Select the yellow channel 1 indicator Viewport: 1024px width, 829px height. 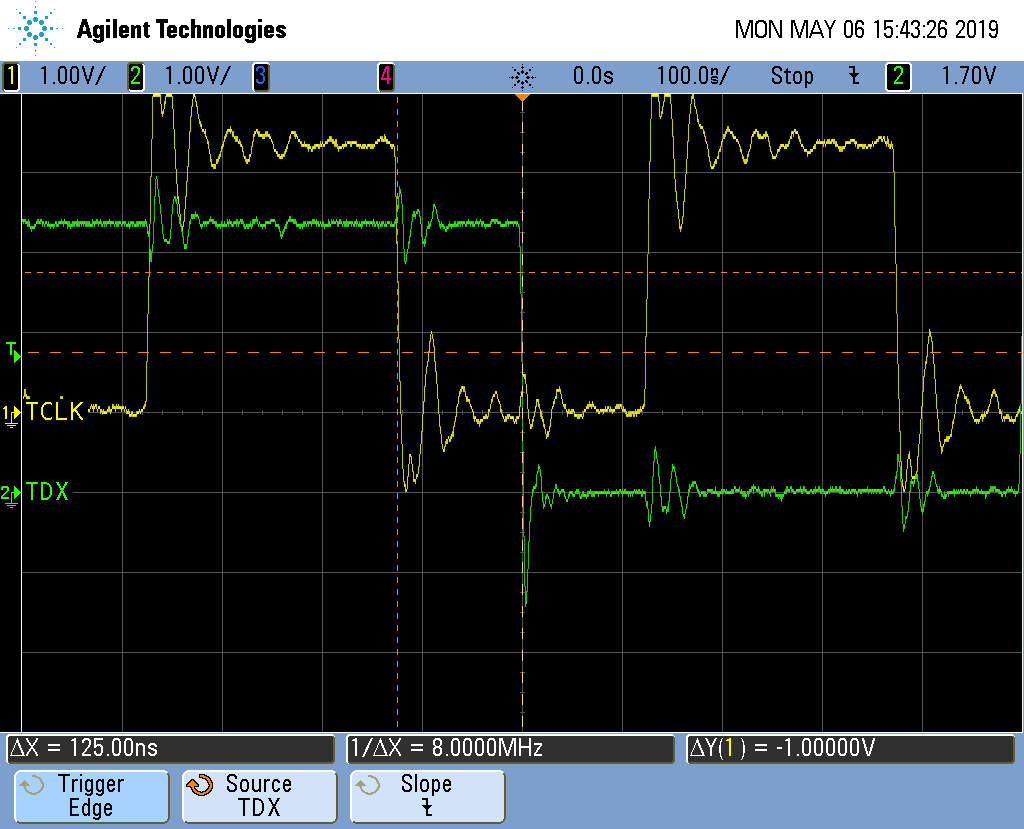[11, 76]
